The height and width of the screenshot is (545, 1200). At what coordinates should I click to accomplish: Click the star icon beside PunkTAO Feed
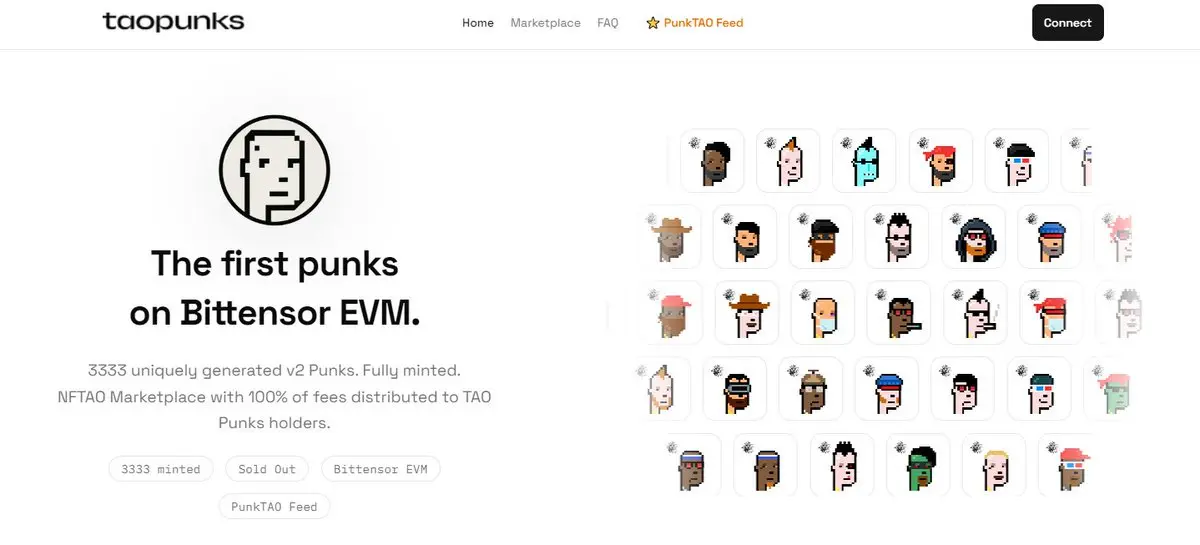(x=652, y=23)
